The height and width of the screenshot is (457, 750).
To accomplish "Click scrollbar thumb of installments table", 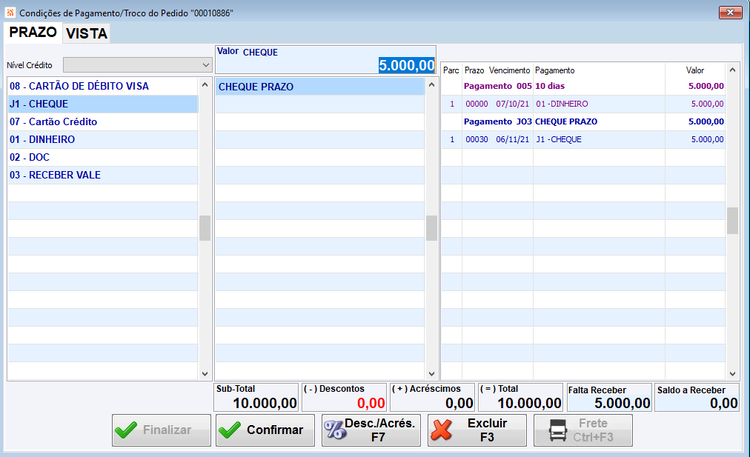I will (732, 221).
